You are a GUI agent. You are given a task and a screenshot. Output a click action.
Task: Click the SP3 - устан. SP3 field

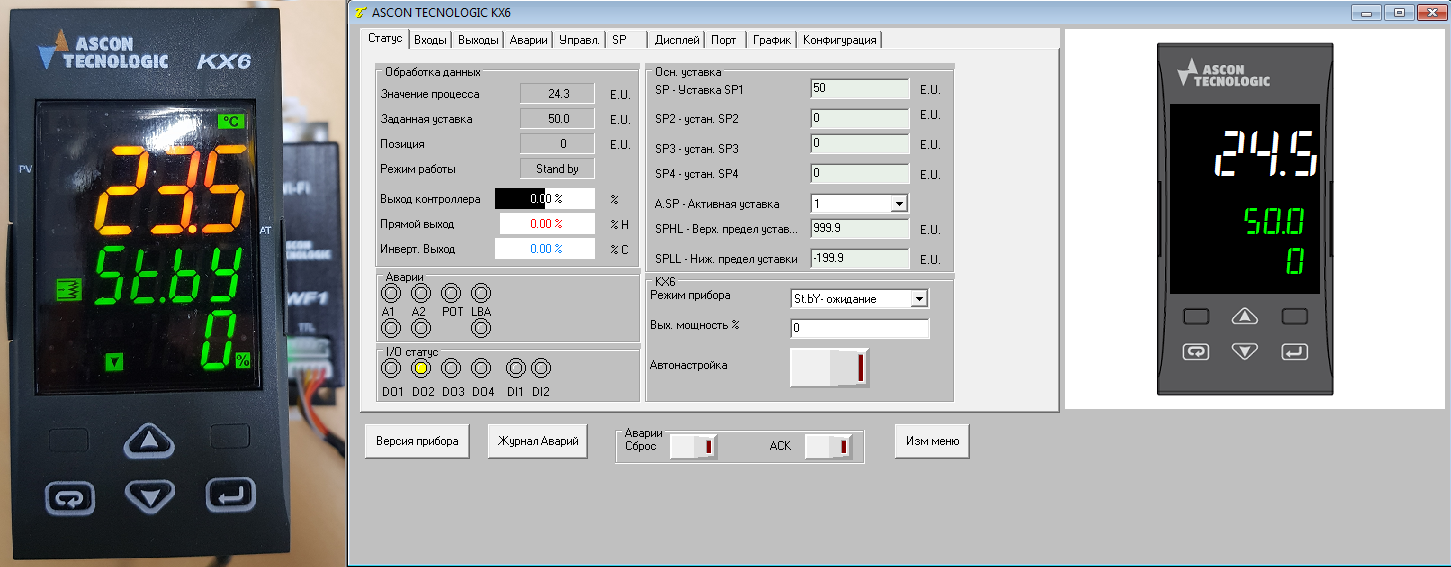coord(859,144)
